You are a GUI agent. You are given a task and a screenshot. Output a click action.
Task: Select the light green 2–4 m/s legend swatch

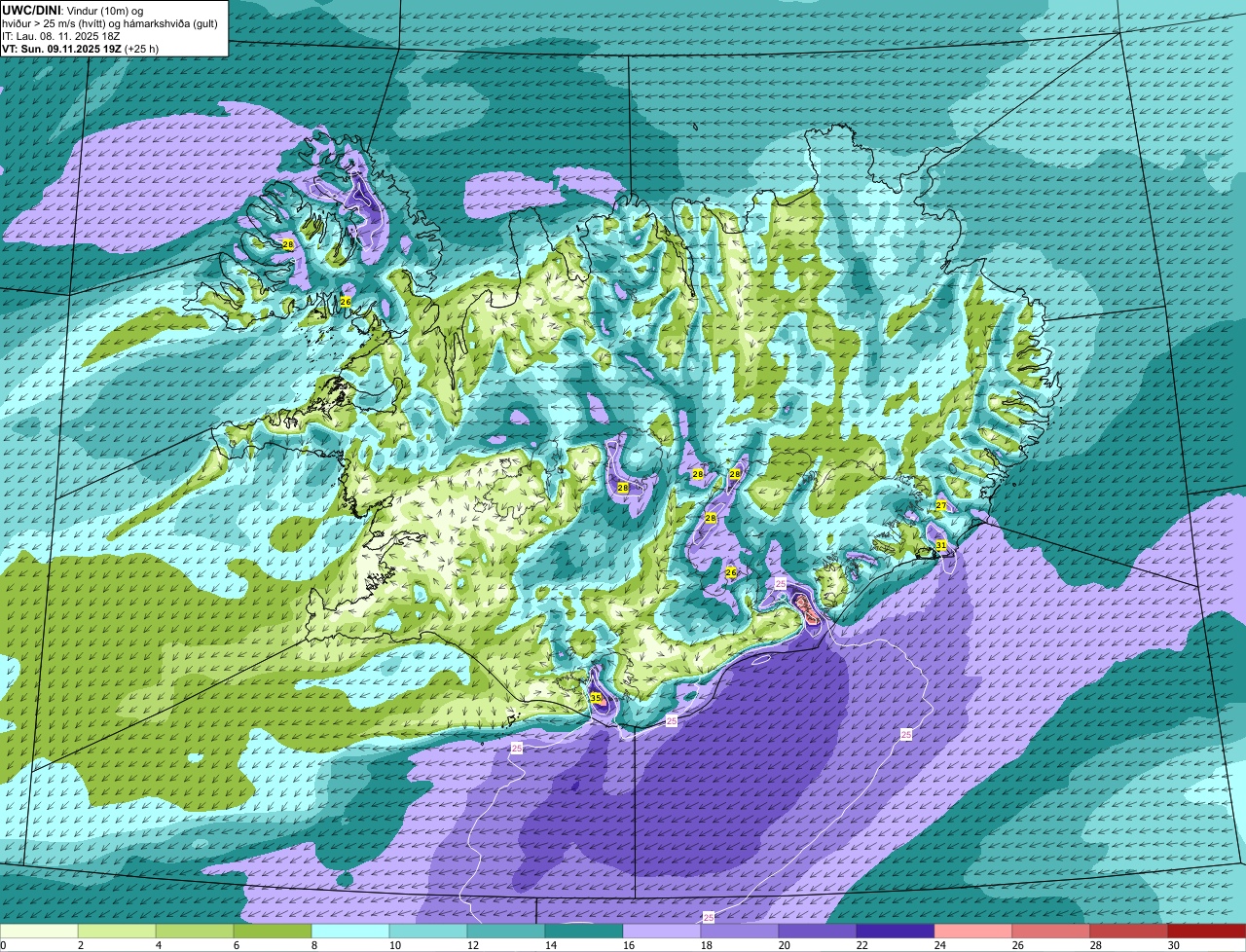(117, 931)
